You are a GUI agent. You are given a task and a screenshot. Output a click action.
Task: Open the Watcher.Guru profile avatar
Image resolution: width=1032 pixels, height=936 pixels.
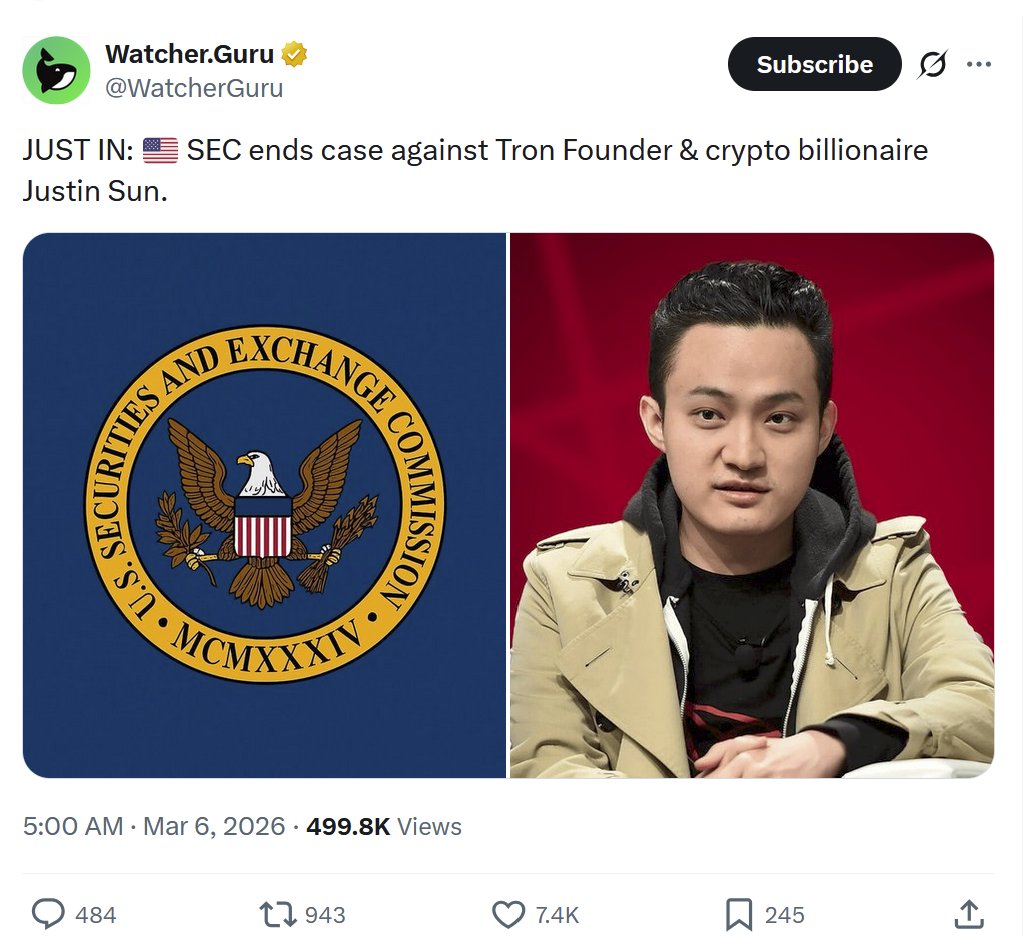[57, 70]
